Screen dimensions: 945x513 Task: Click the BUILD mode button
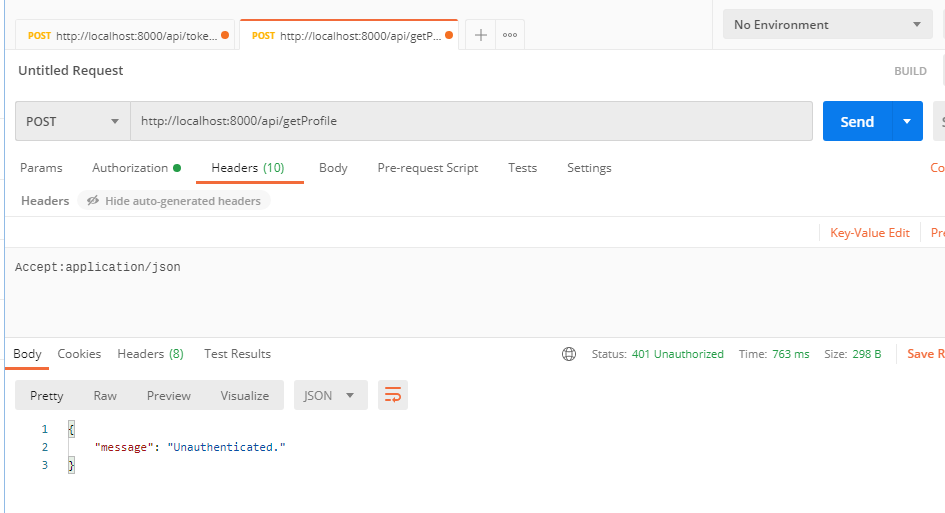coord(910,71)
